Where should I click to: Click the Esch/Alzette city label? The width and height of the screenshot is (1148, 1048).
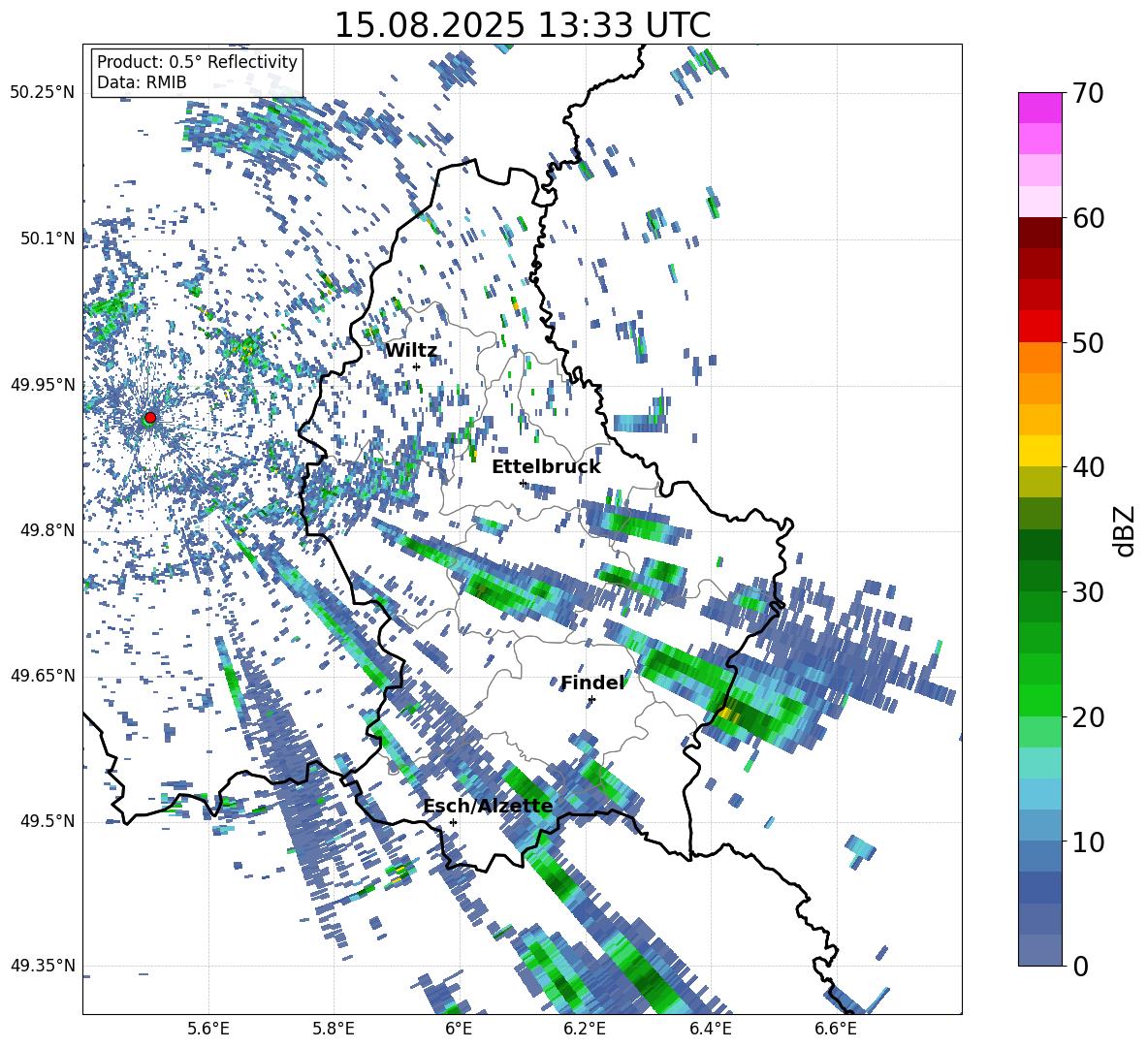tap(488, 807)
